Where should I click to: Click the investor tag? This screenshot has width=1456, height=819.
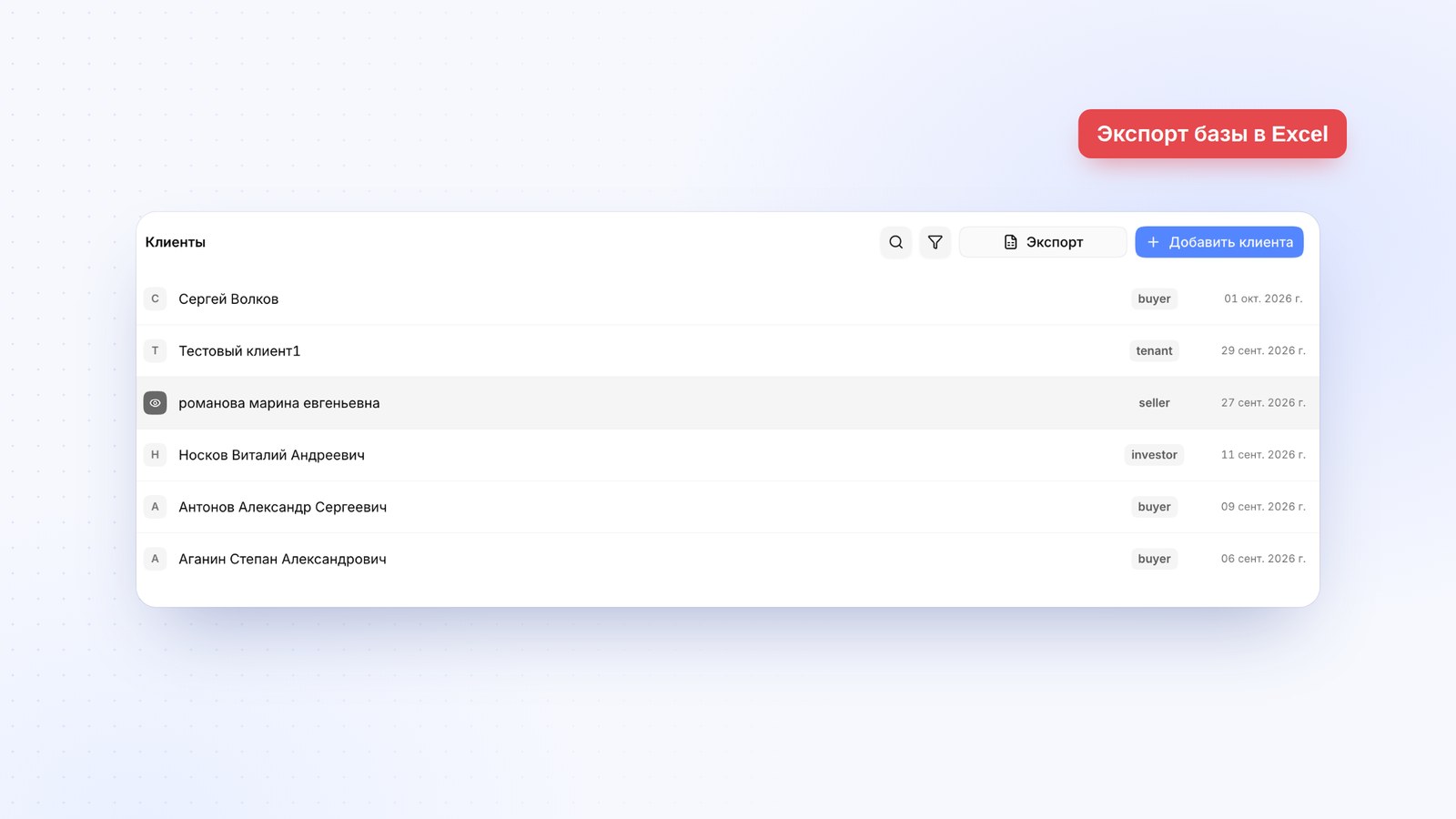tap(1154, 455)
